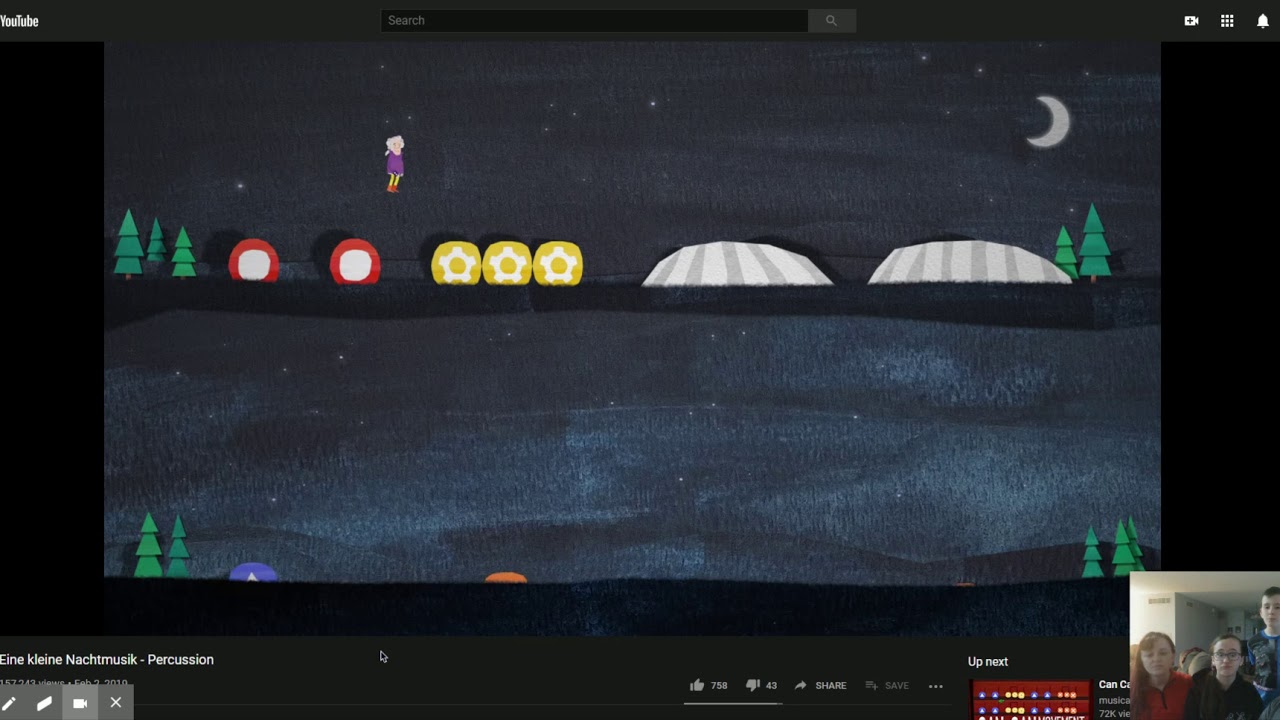Click the YouTube search input field
The height and width of the screenshot is (720, 1280).
coord(594,20)
